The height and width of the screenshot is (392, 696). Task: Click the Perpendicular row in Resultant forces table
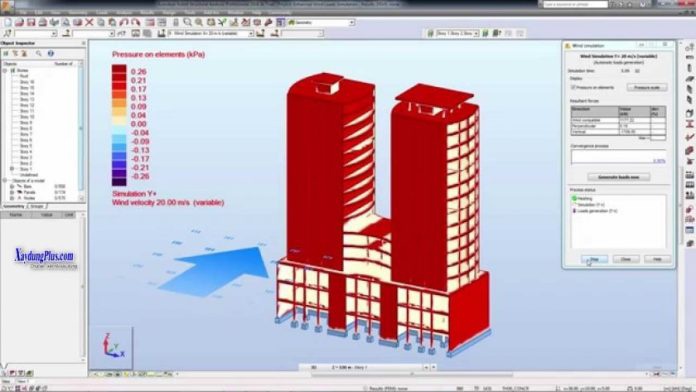click(x=617, y=126)
